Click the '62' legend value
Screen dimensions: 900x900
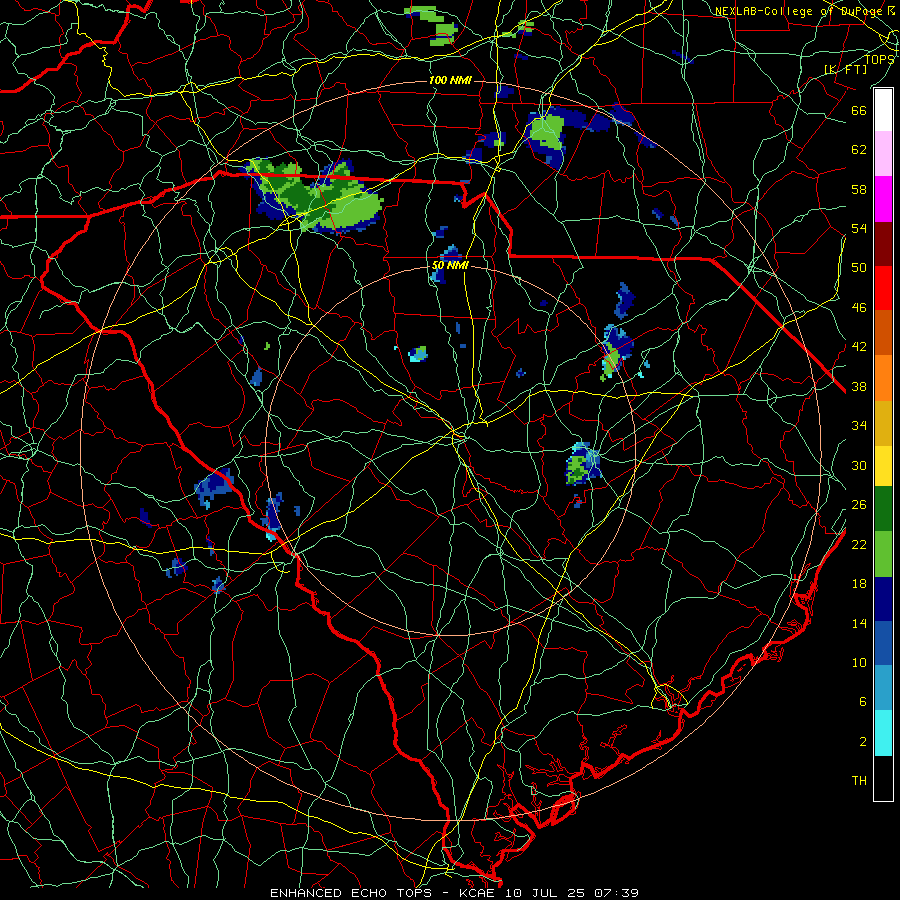(x=859, y=150)
